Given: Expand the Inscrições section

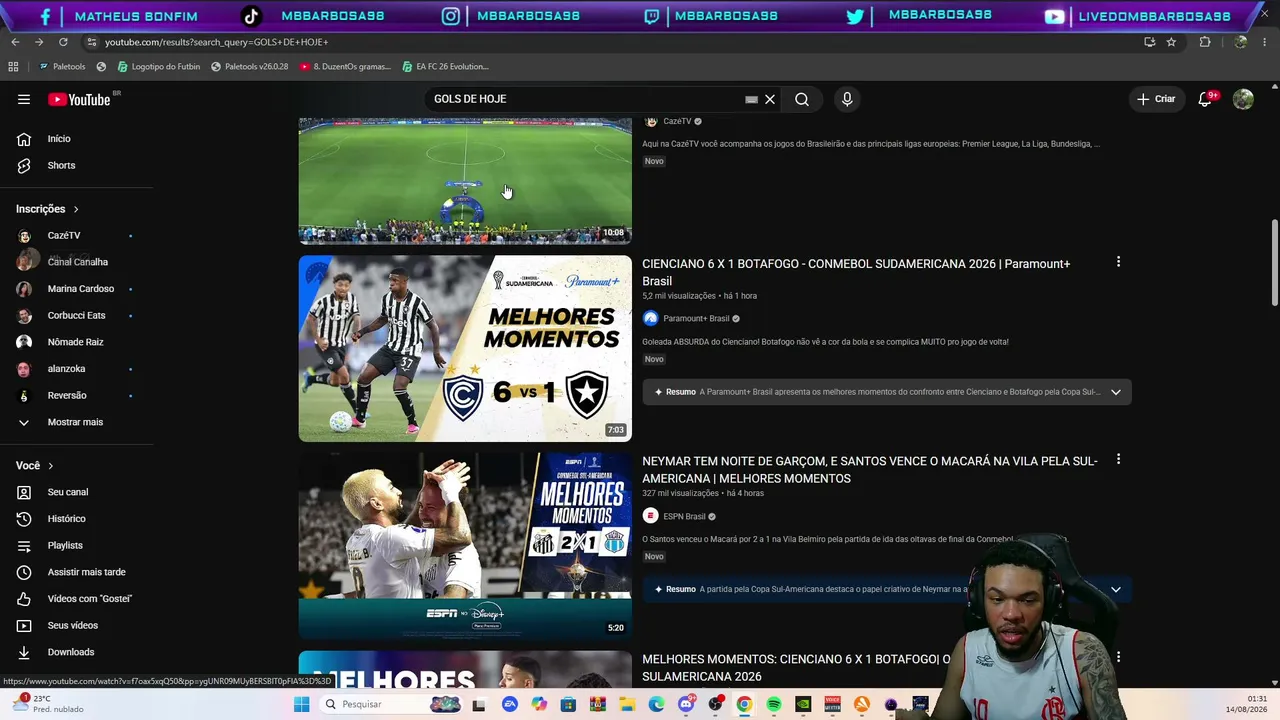Looking at the screenshot, I should [47, 209].
